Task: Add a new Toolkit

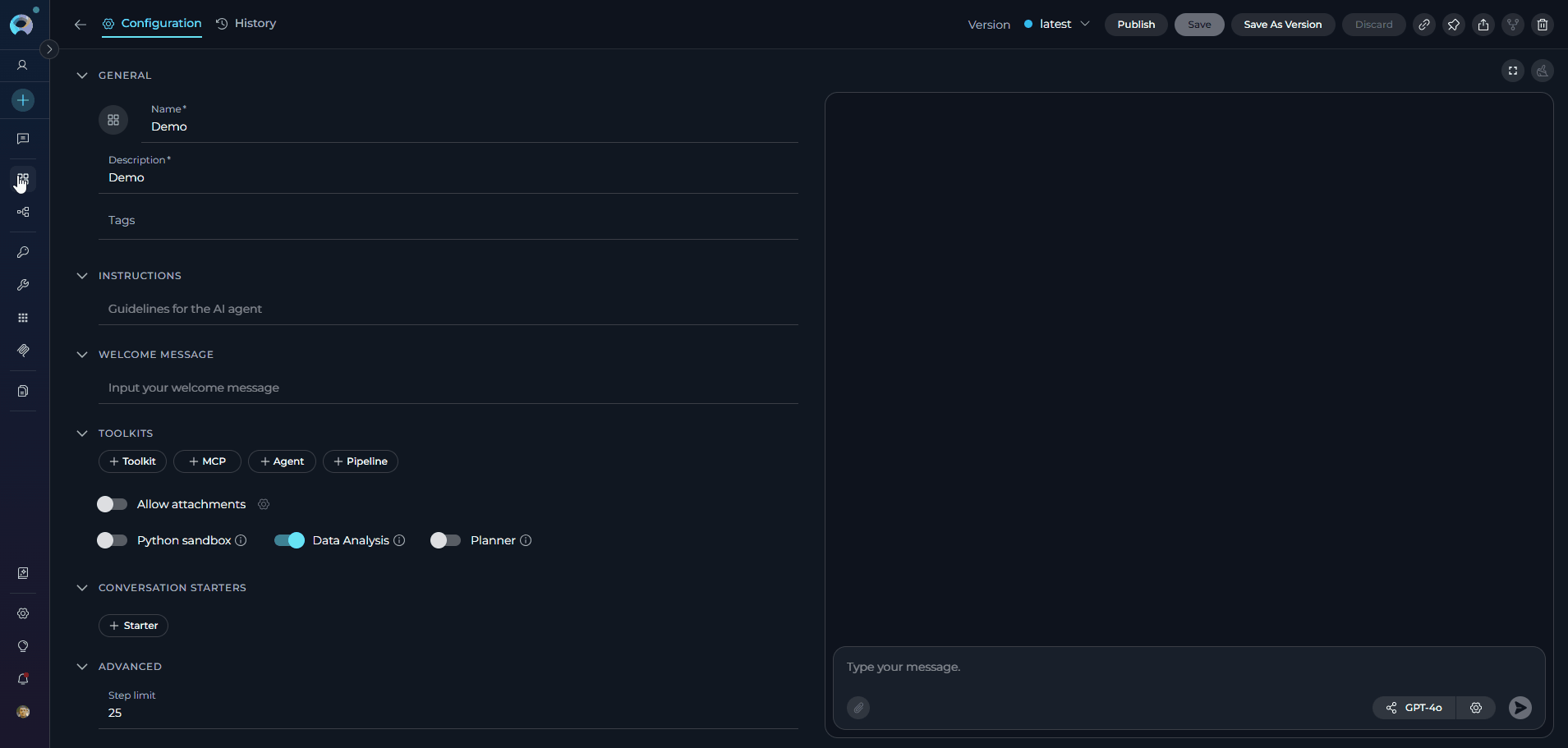Action: click(132, 461)
